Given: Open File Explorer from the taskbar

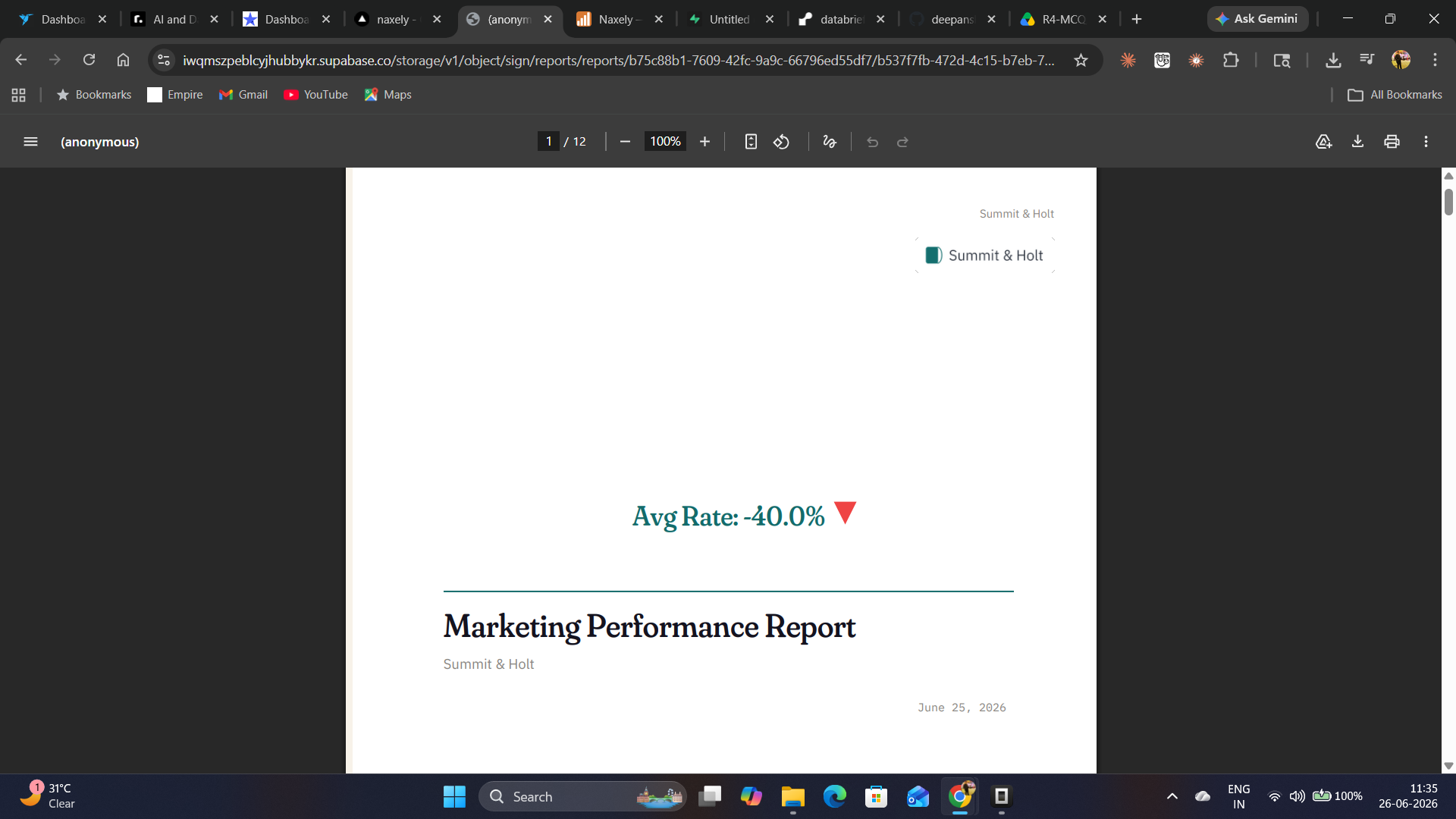Looking at the screenshot, I should tap(792, 796).
